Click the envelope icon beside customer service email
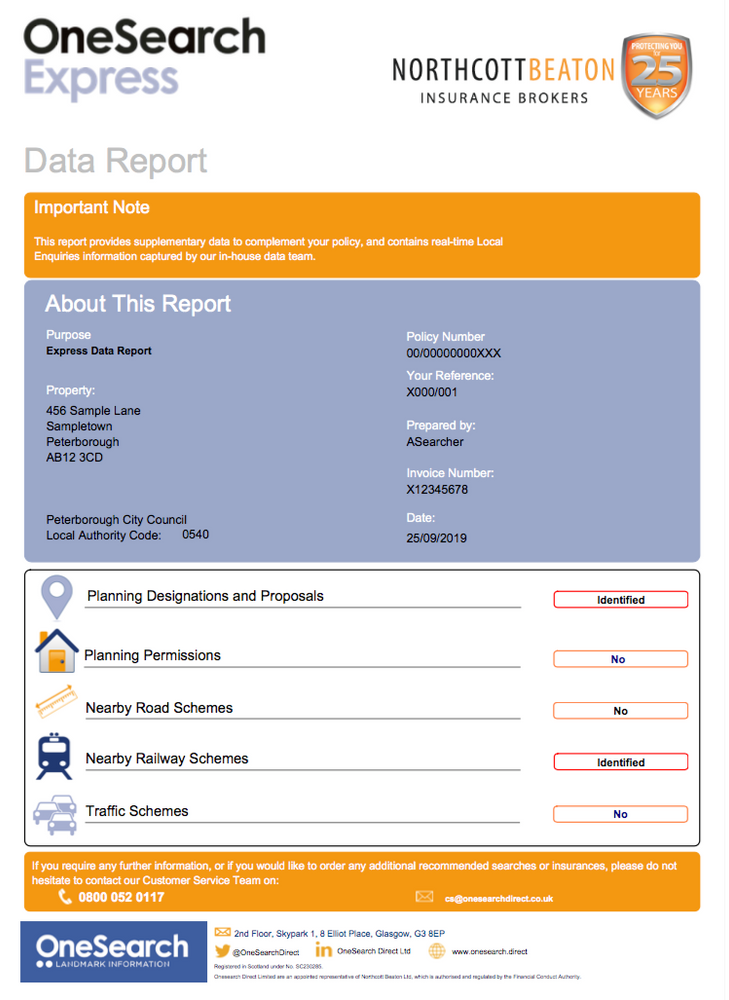The image size is (729, 1000). click(x=424, y=897)
